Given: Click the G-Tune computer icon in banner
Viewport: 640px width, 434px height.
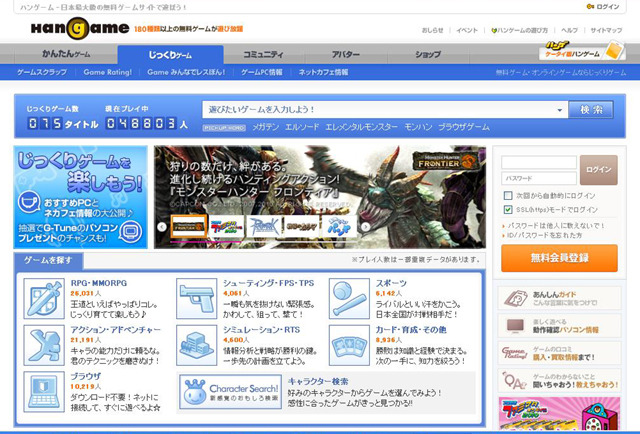Looking at the screenshot, I should (x=131, y=231).
